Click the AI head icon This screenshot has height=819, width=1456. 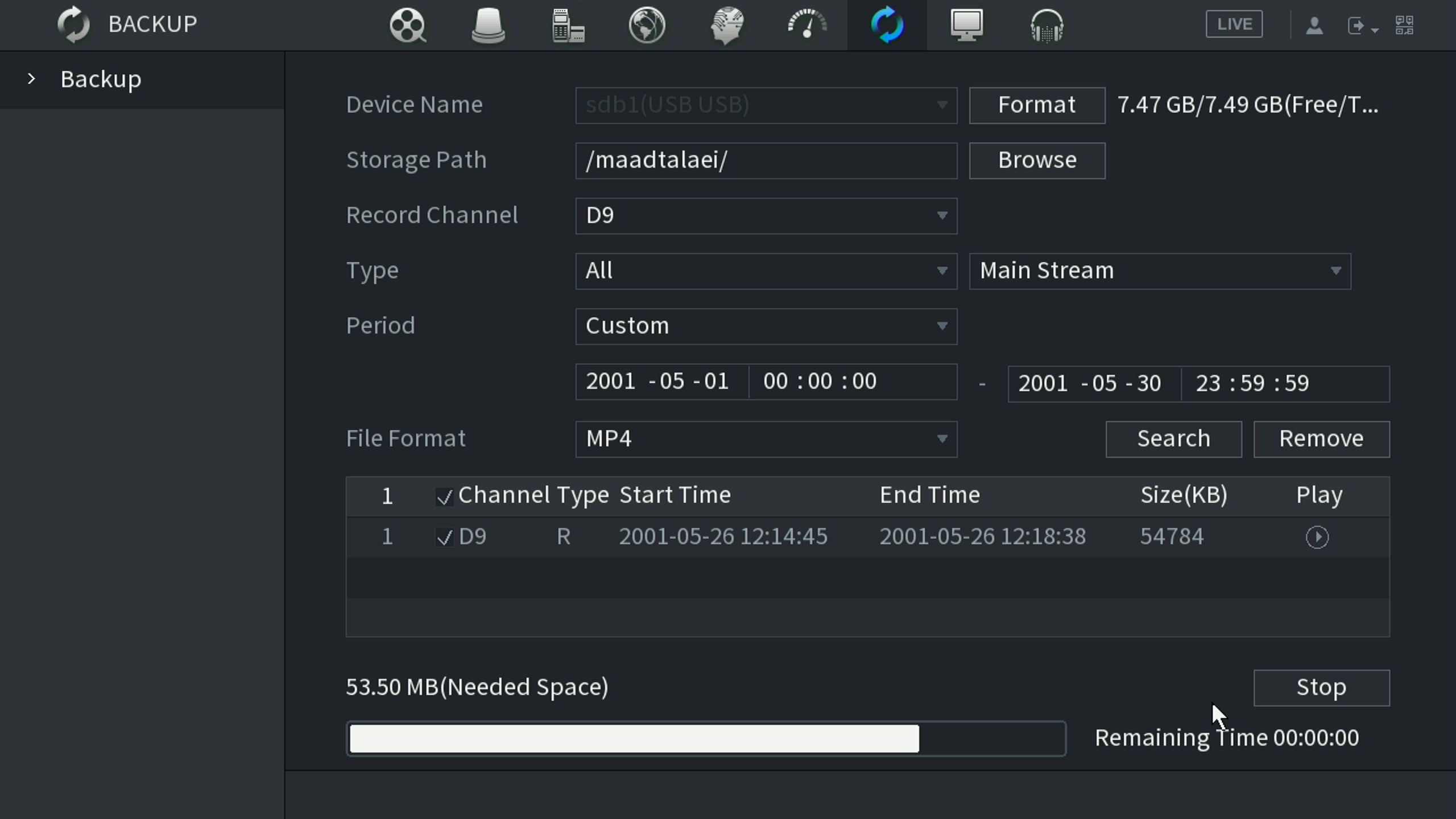[x=727, y=25]
